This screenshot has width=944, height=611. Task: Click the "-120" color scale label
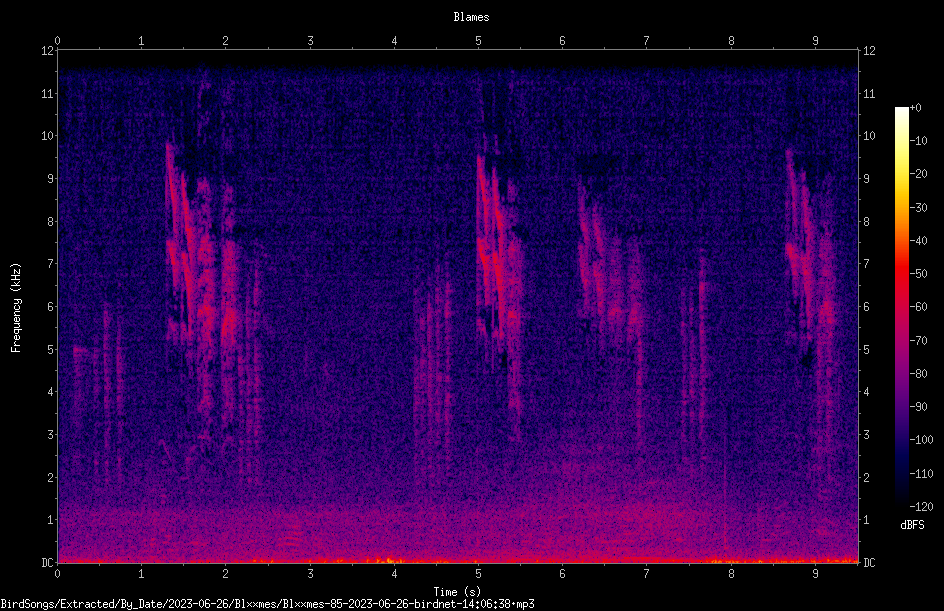pyautogui.click(x=921, y=507)
